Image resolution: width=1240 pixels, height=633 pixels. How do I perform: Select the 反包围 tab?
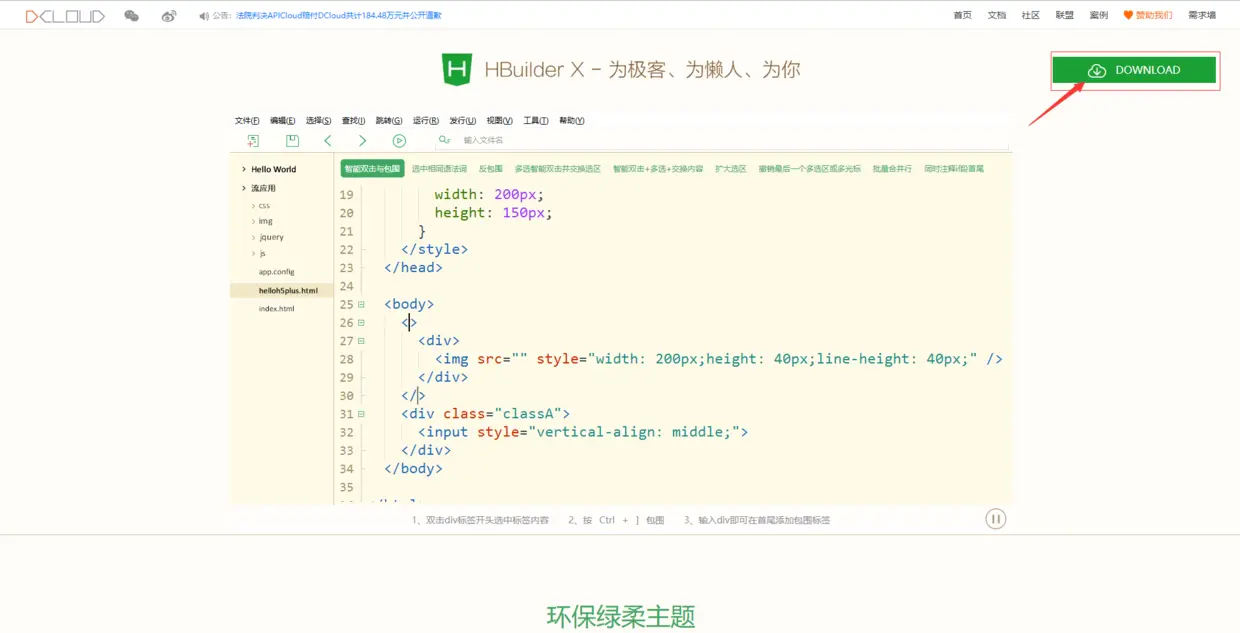pos(490,169)
